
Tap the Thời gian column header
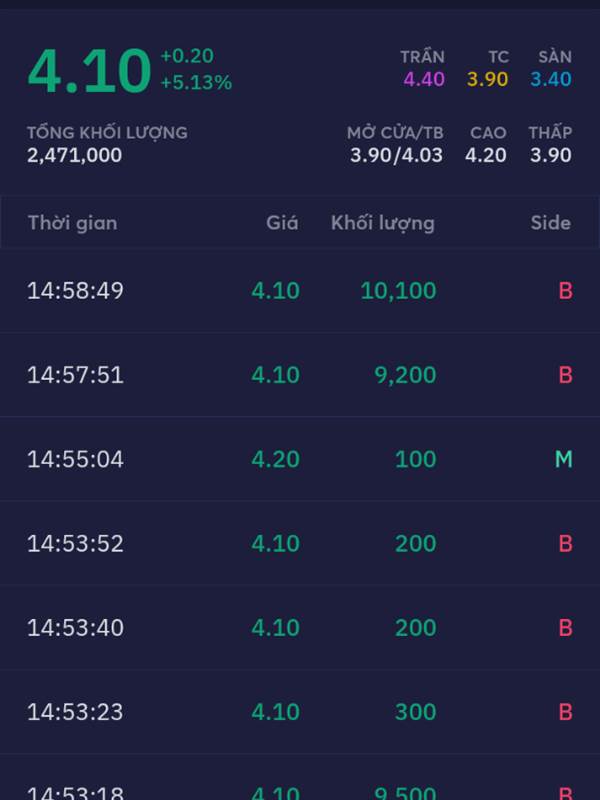point(72,223)
